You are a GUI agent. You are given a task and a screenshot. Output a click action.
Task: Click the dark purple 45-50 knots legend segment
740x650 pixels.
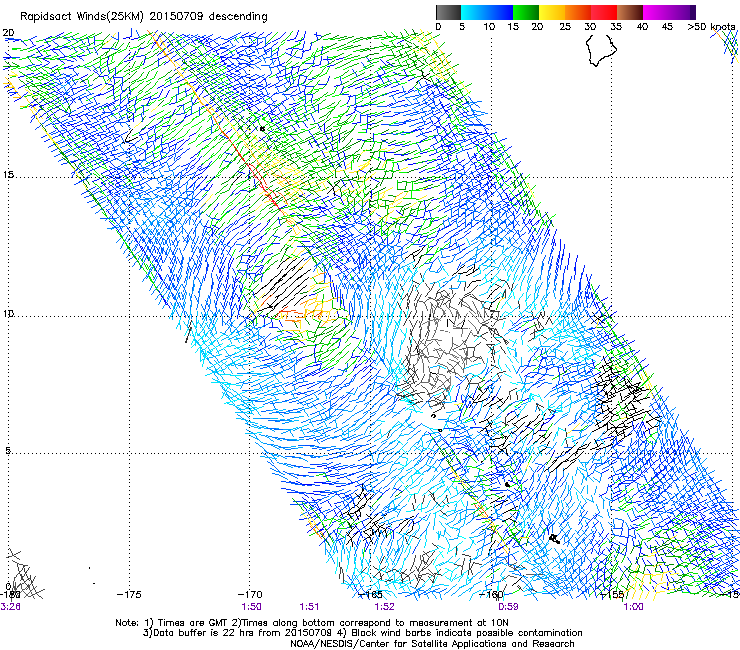(682, 12)
